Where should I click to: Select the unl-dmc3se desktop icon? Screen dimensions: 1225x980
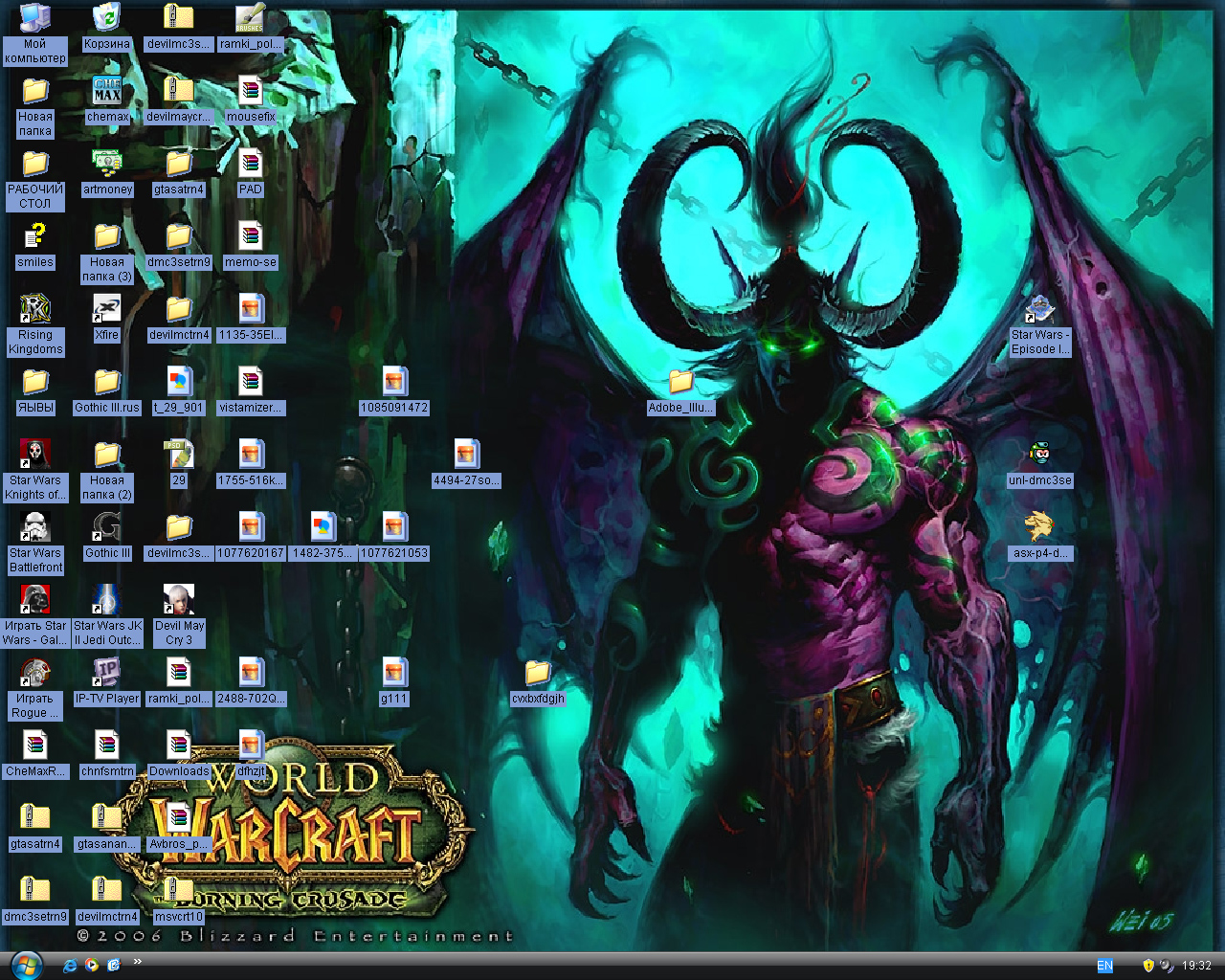pyautogui.click(x=1039, y=455)
